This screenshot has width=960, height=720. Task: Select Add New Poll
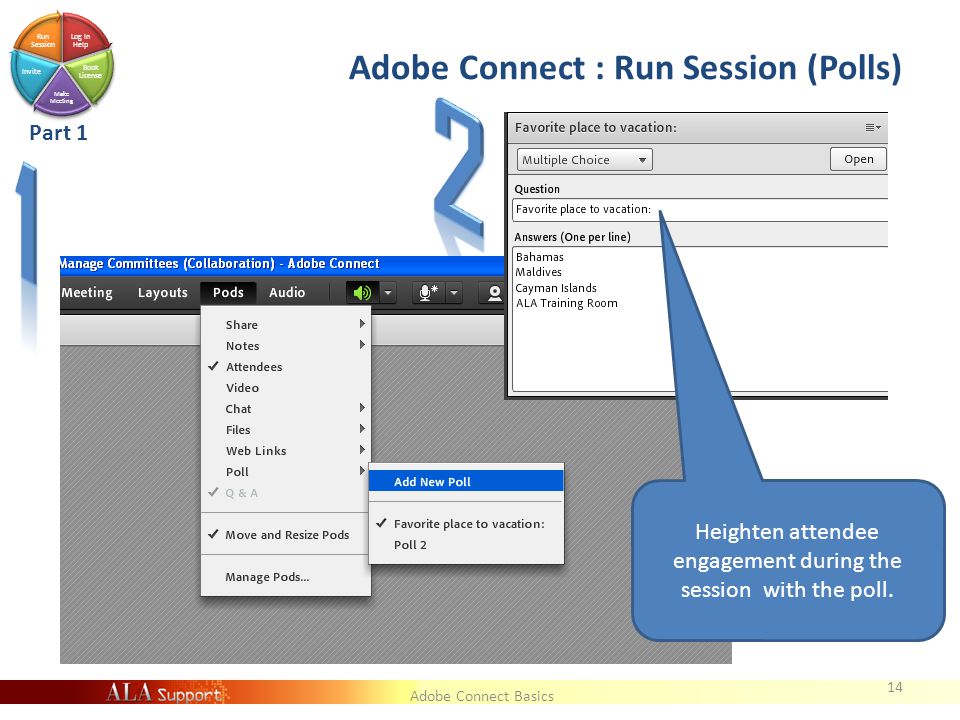click(x=466, y=481)
